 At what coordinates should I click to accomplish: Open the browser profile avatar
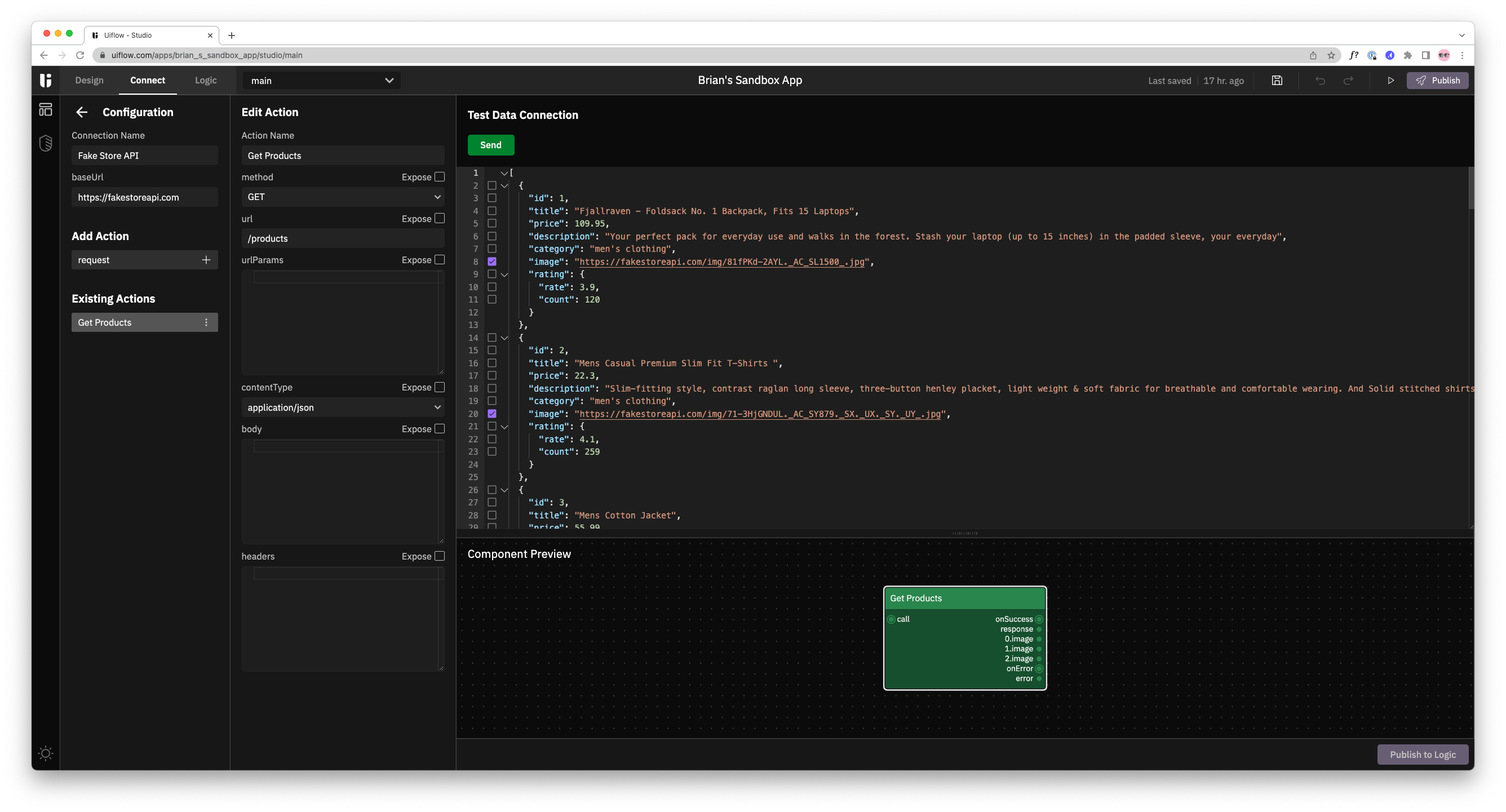coord(1444,55)
